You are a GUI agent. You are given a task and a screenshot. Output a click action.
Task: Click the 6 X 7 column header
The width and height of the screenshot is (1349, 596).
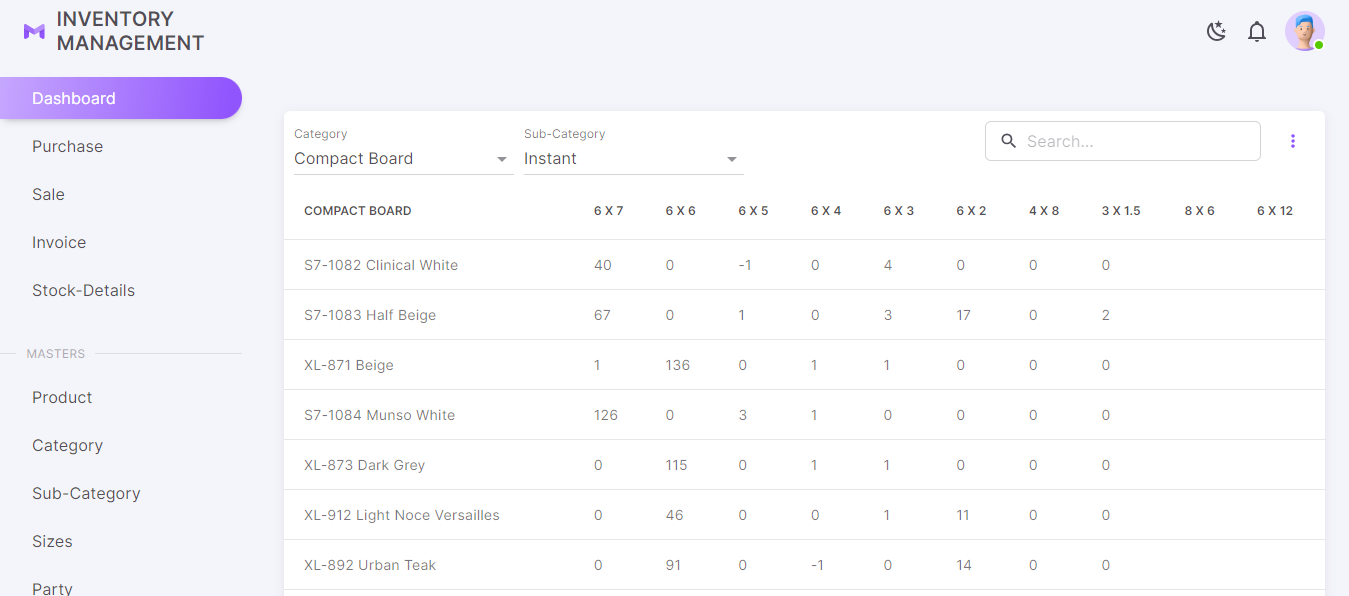pyautogui.click(x=608, y=211)
